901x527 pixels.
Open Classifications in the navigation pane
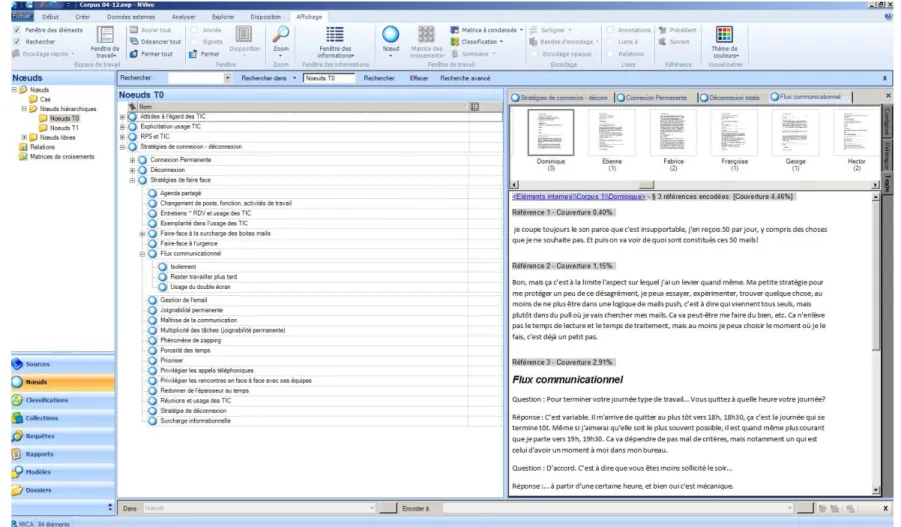[x=63, y=400]
